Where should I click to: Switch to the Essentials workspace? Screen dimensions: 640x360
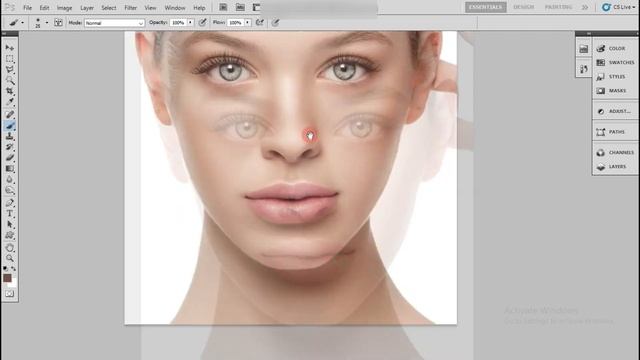pyautogui.click(x=486, y=7)
